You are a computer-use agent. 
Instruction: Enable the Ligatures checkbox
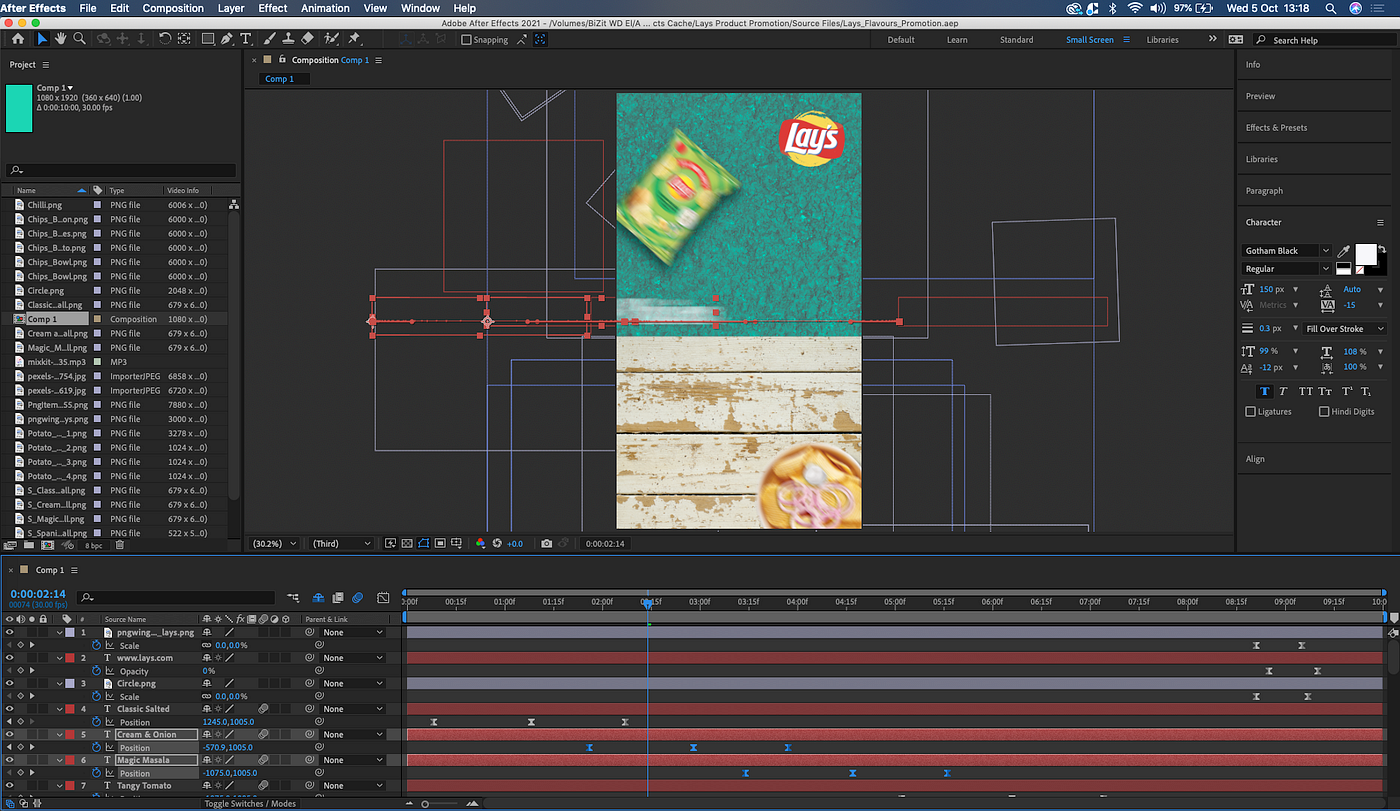click(x=1250, y=411)
